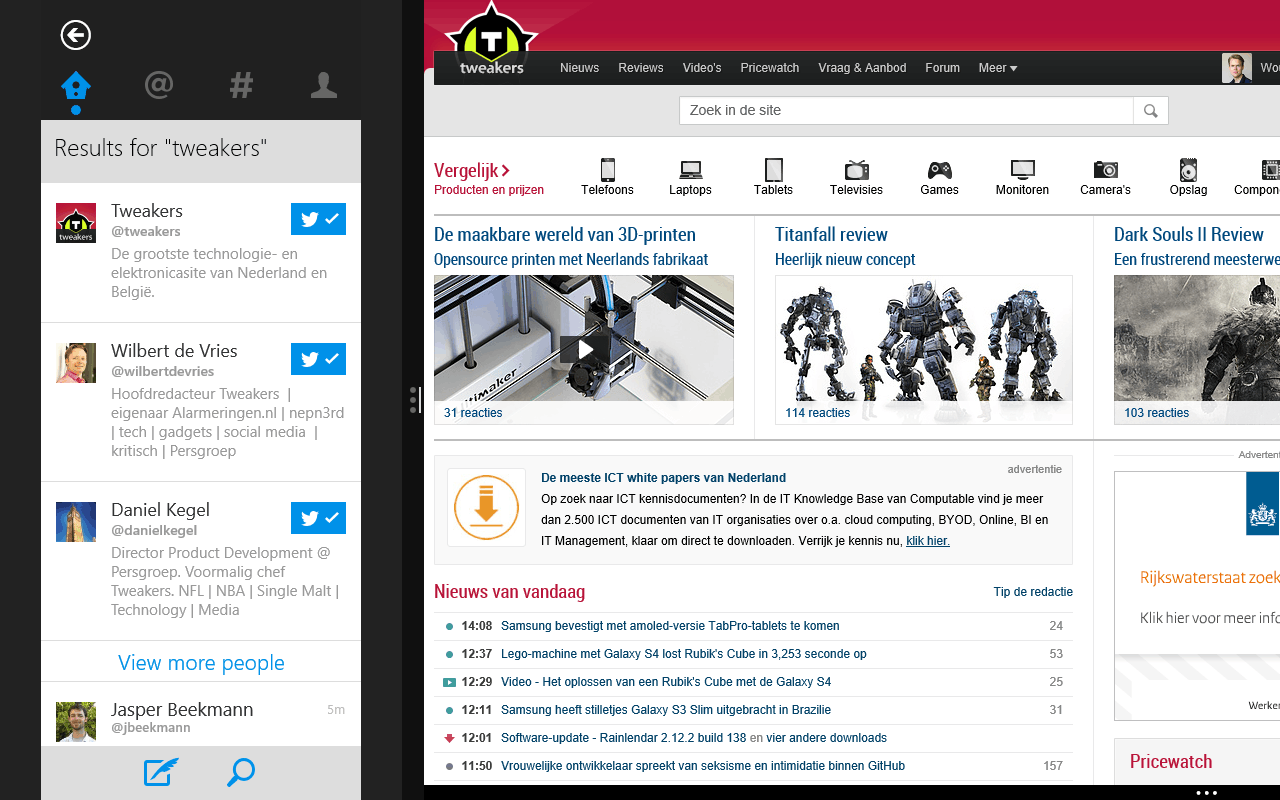Open the three-dots app bar button
Viewport: 1280px width, 800px height.
pos(1206,792)
